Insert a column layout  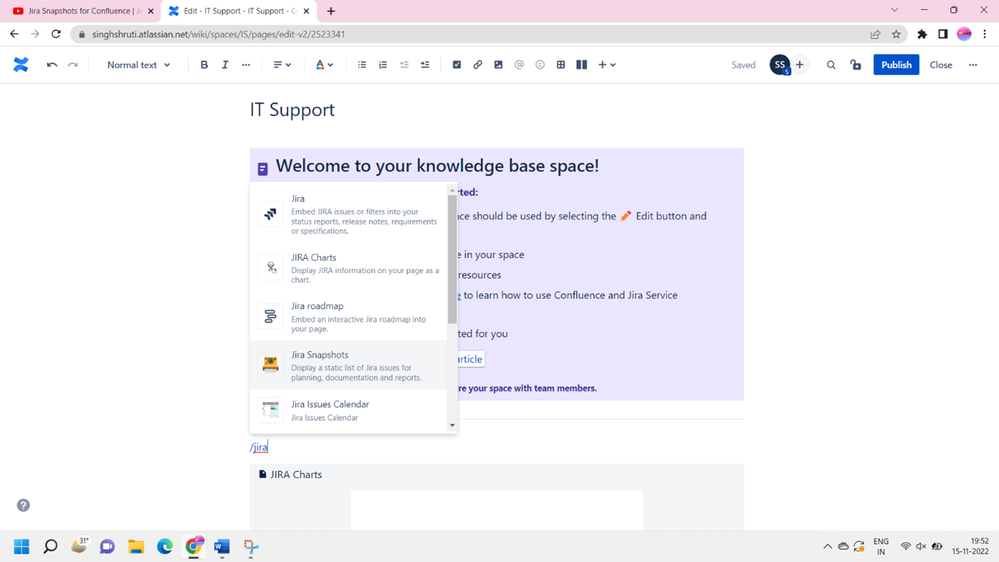pos(582,64)
